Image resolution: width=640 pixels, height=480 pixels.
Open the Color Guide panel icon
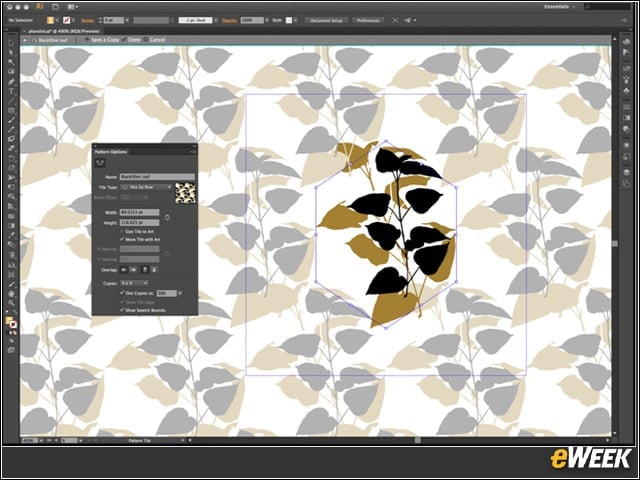pyautogui.click(x=627, y=53)
